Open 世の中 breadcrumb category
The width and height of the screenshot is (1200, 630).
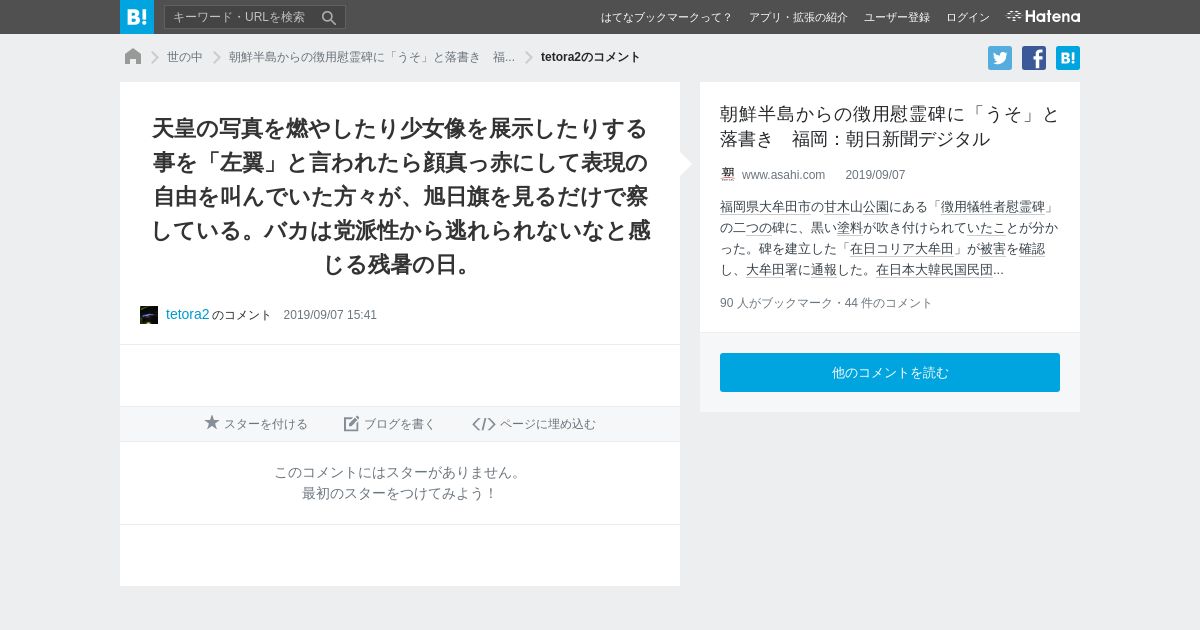coord(185,57)
